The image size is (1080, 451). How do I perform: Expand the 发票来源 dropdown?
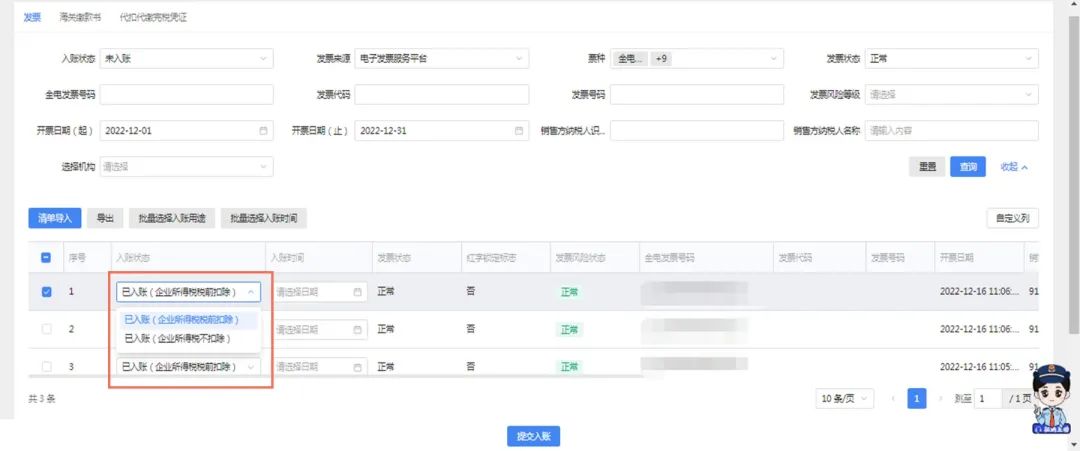pos(442,59)
